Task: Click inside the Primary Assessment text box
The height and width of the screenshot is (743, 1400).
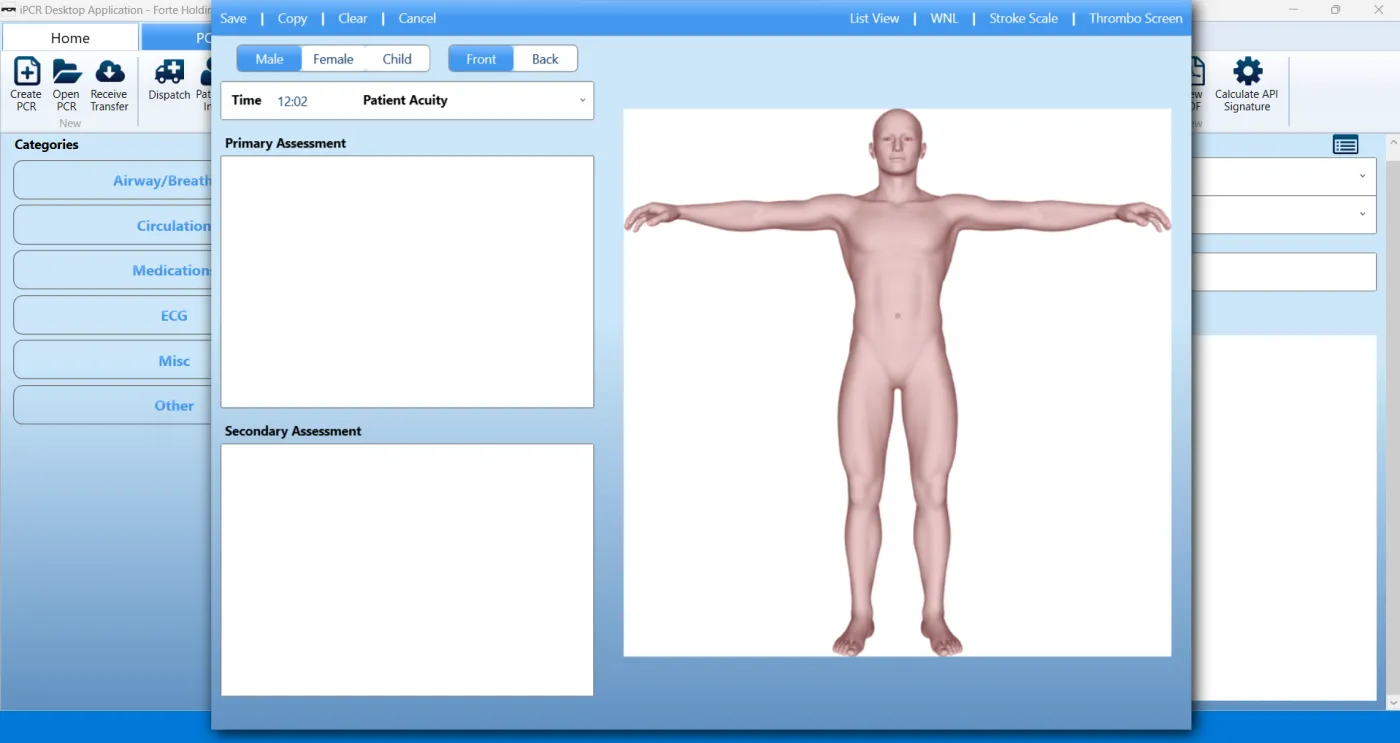Action: [x=407, y=281]
